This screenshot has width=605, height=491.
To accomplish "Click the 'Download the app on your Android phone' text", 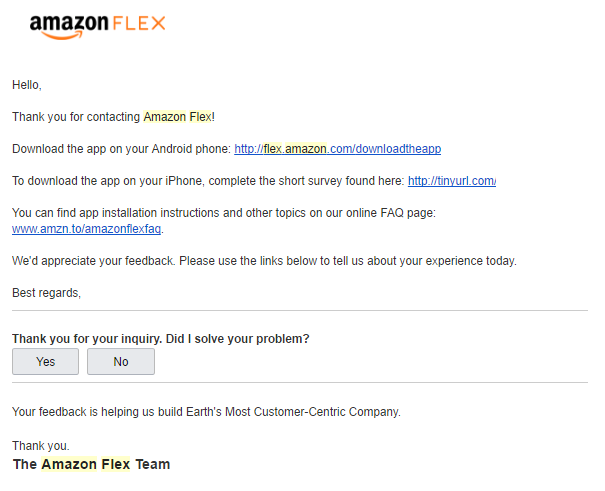I will [122, 149].
